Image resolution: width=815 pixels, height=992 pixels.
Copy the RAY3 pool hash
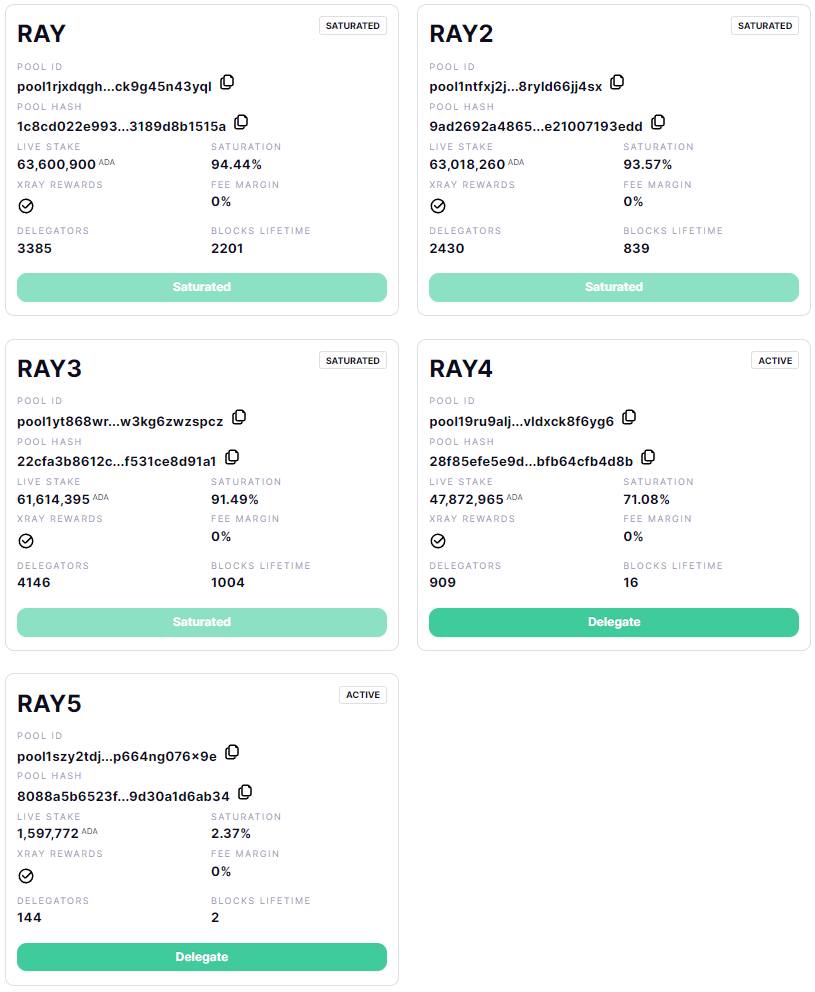[x=232, y=457]
